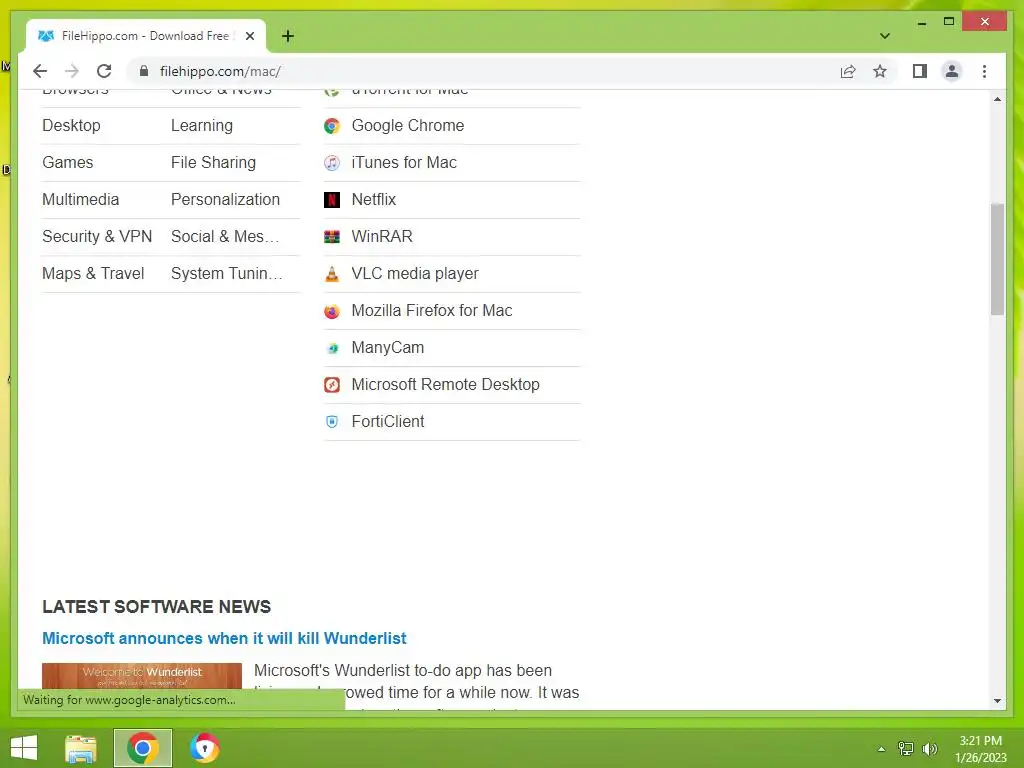Click the Google Chrome app icon
The image size is (1024, 768).
tap(332, 126)
